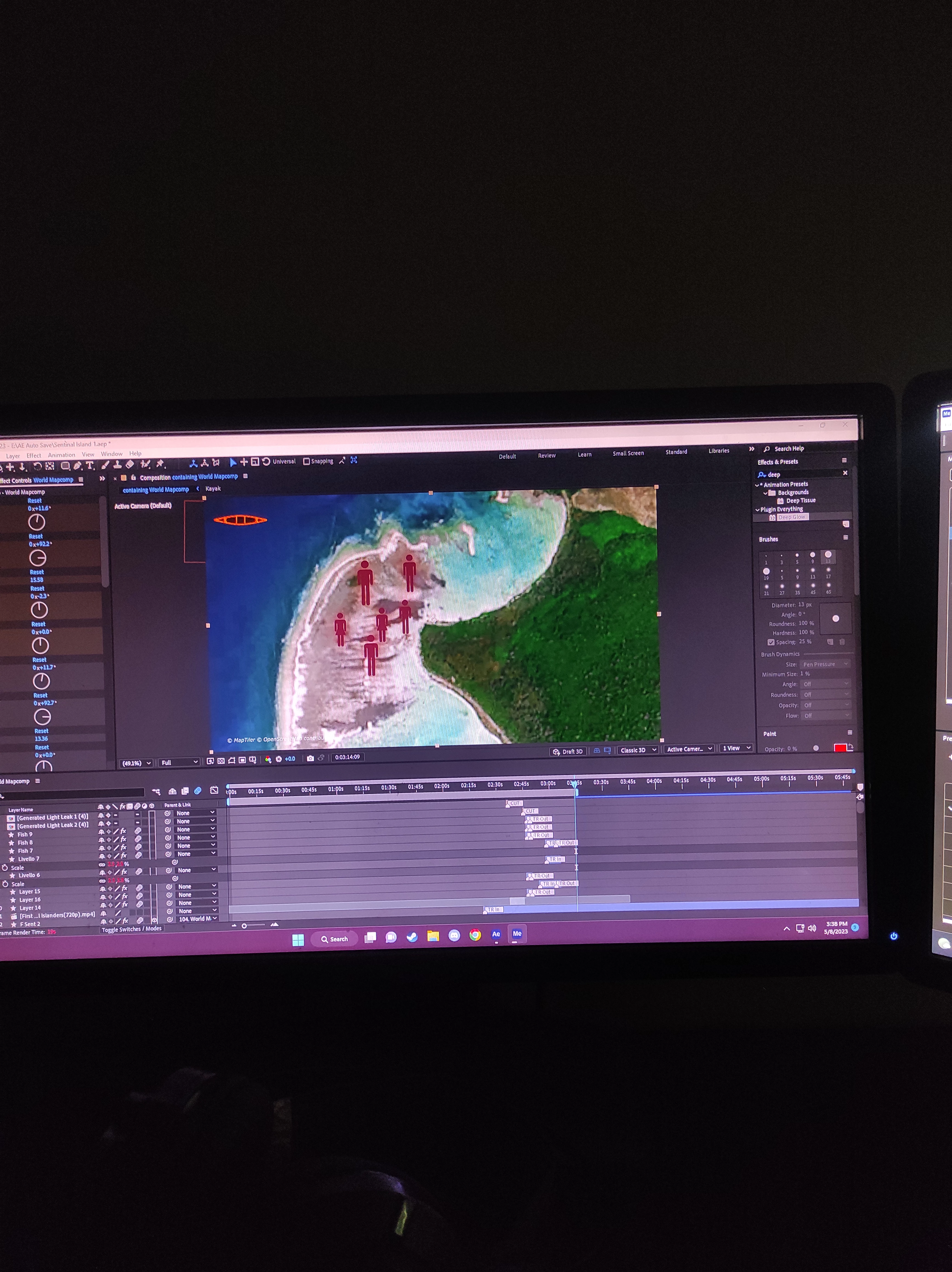This screenshot has width=952, height=1272.
Task: Toggle Draft 3D mode
Action: point(567,752)
